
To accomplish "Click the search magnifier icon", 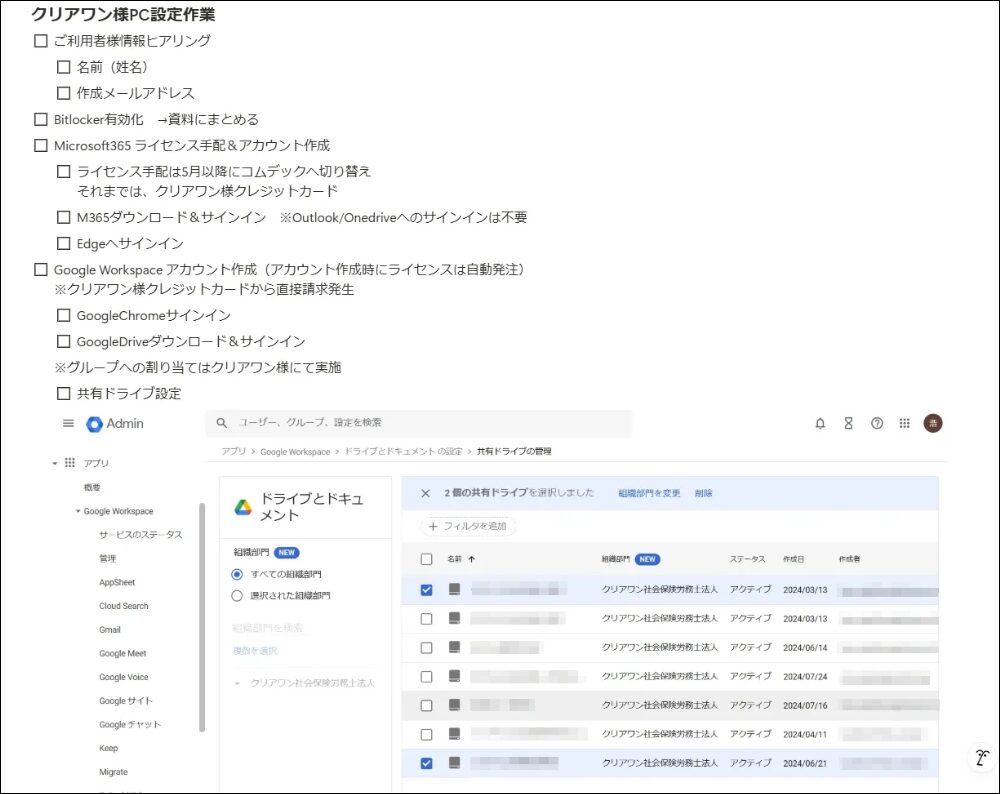I will (221, 423).
